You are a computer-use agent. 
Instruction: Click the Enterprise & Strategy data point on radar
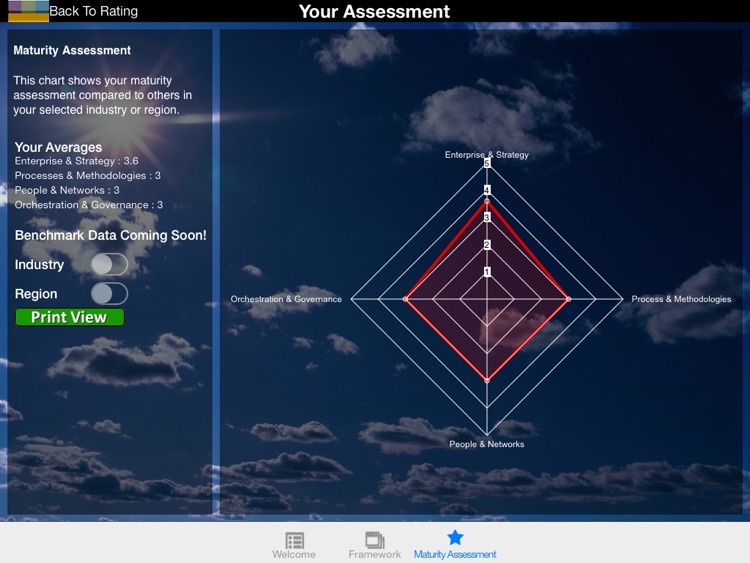point(487,201)
